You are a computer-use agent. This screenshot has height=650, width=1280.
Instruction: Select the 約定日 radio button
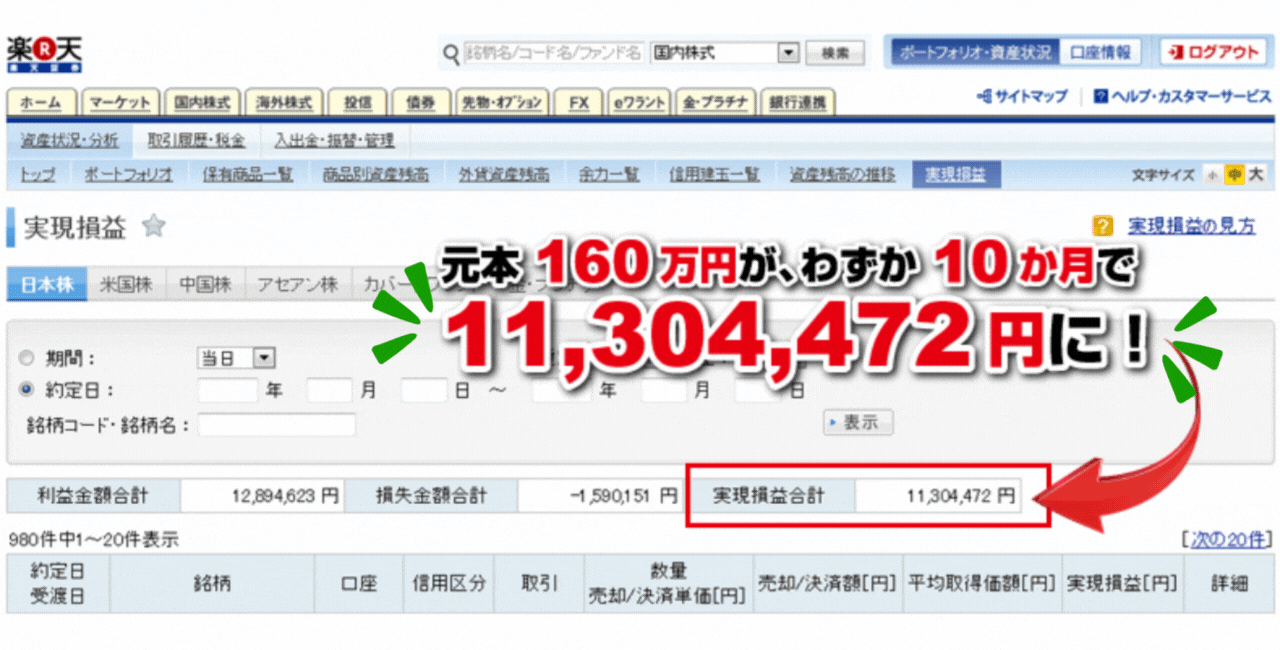point(27,390)
